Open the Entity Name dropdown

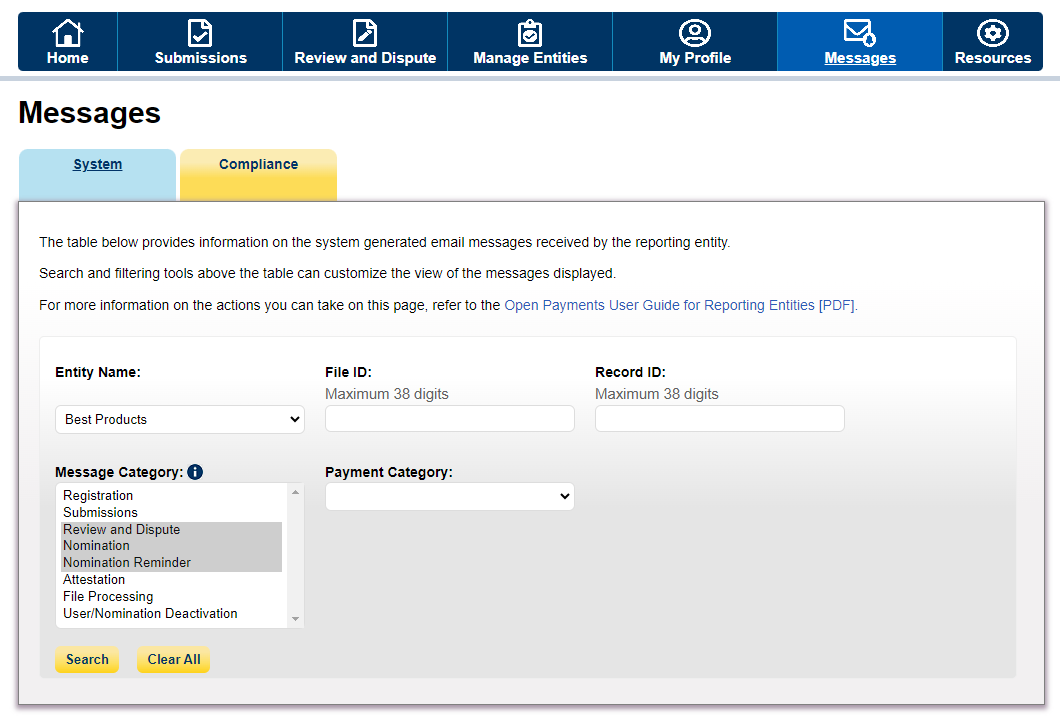click(x=180, y=419)
